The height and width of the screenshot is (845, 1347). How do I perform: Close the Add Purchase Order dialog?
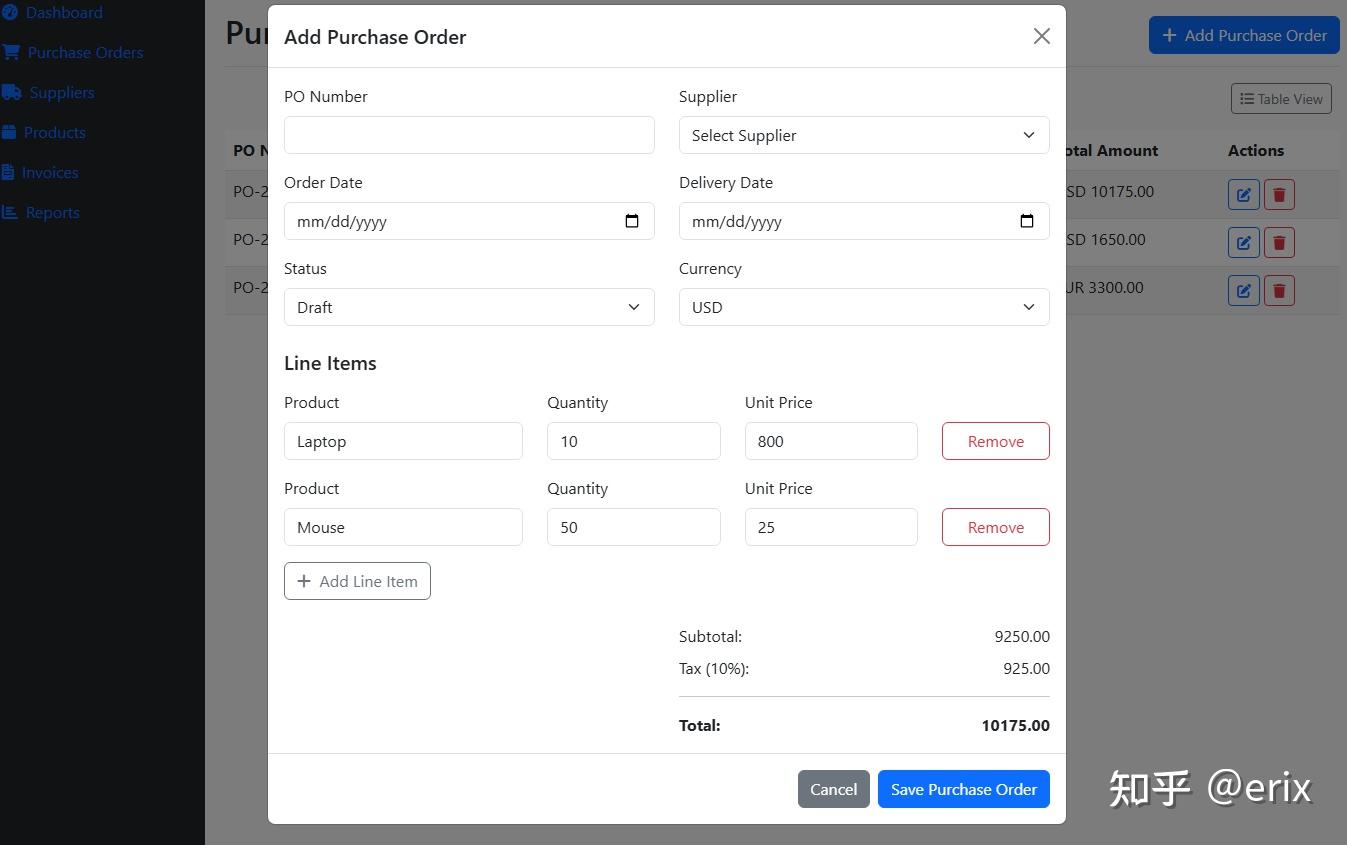1041,36
